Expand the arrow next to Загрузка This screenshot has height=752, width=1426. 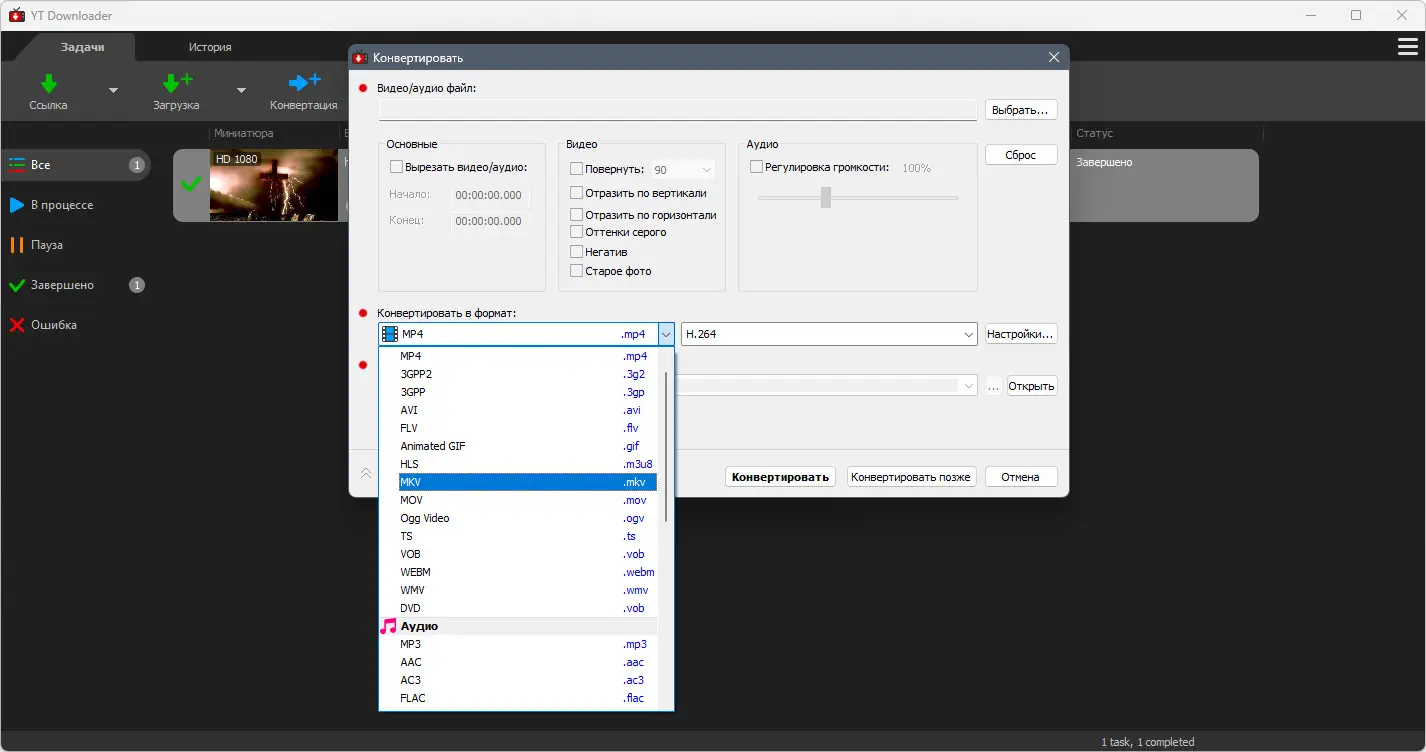pyautogui.click(x=241, y=90)
